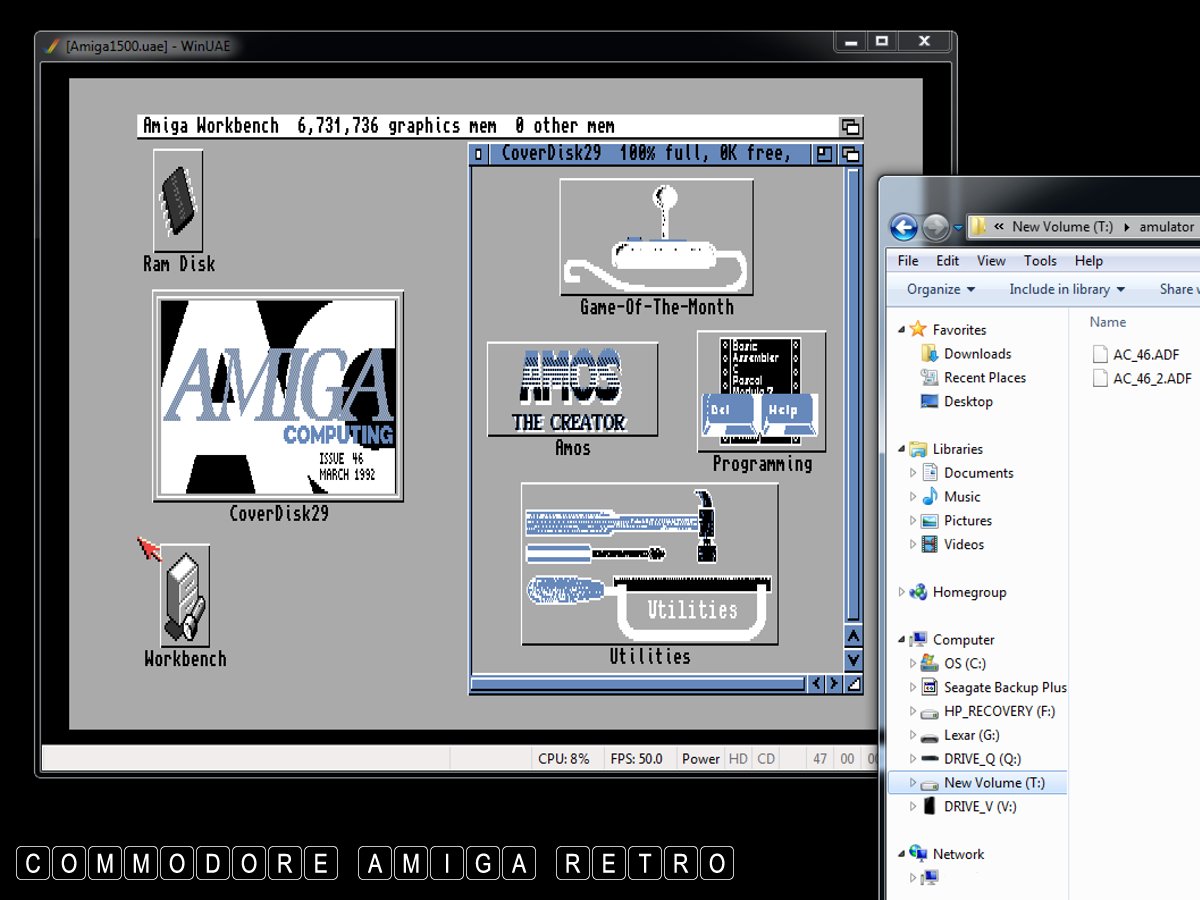Open the Workbench disk icon
Screen dimensions: 1200x900
[x=185, y=596]
